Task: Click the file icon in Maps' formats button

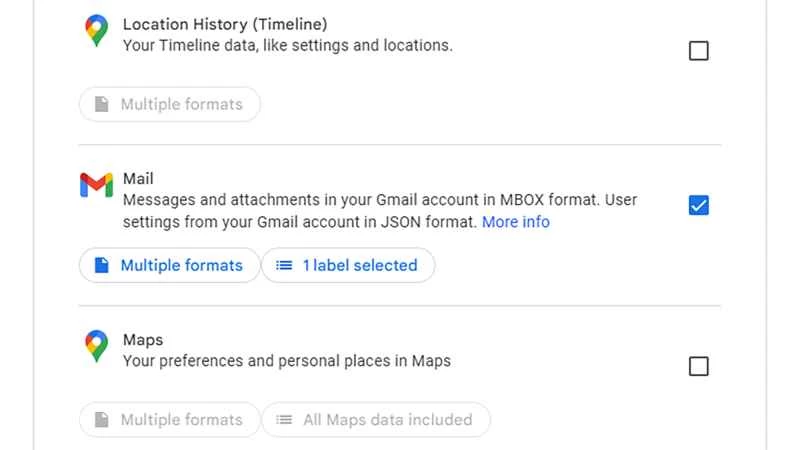Action: point(101,420)
